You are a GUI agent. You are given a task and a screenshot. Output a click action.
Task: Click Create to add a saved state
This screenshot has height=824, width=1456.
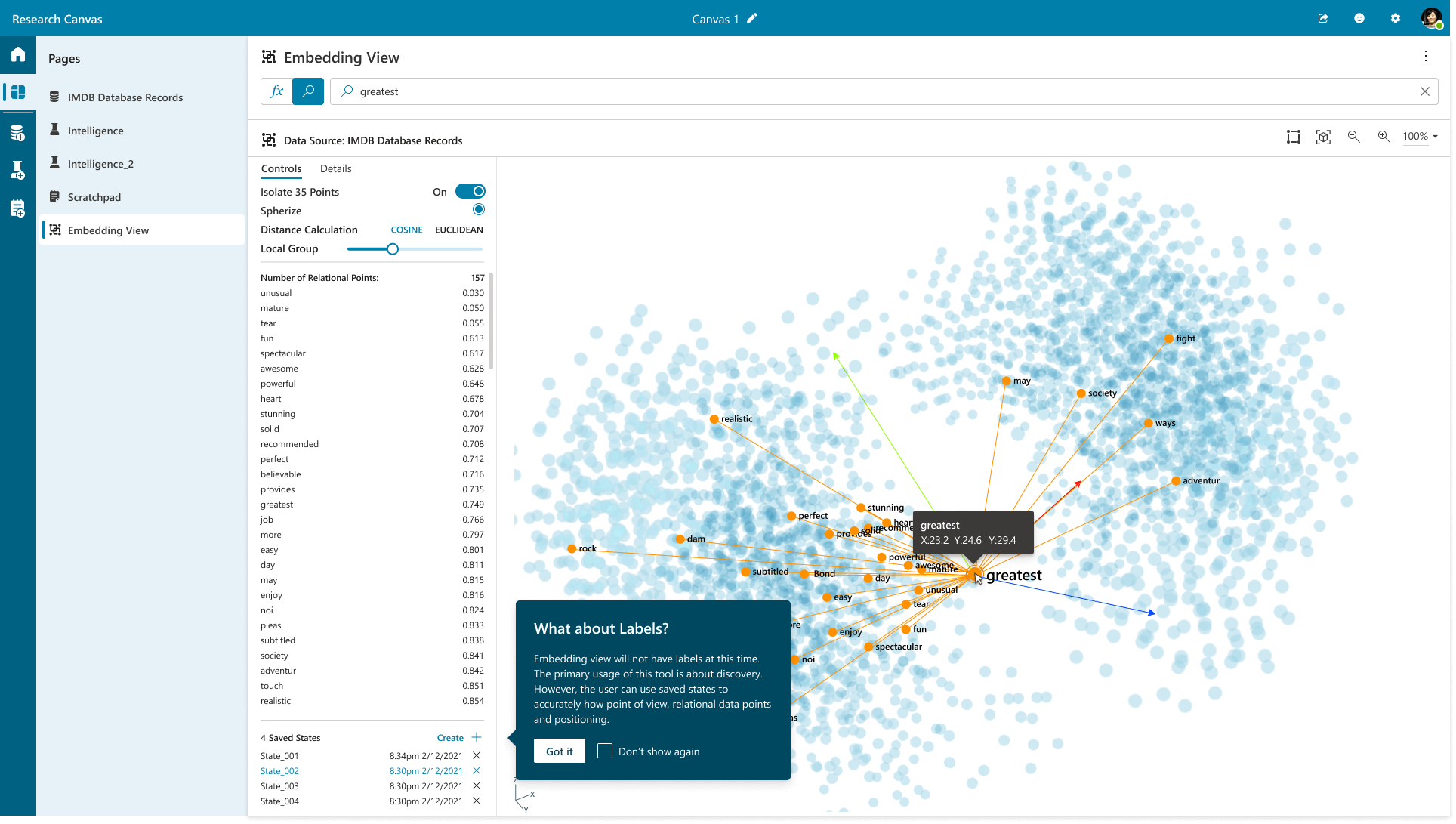coord(450,738)
